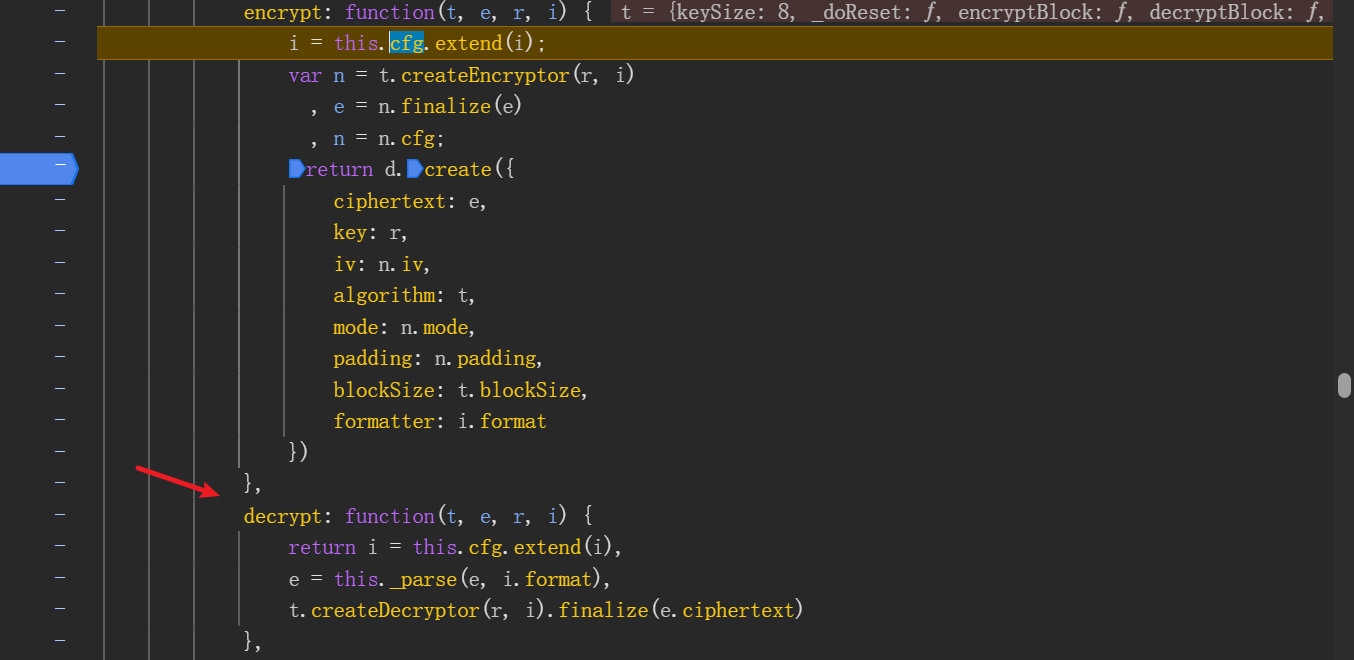Click the 'padding' property key

373,358
